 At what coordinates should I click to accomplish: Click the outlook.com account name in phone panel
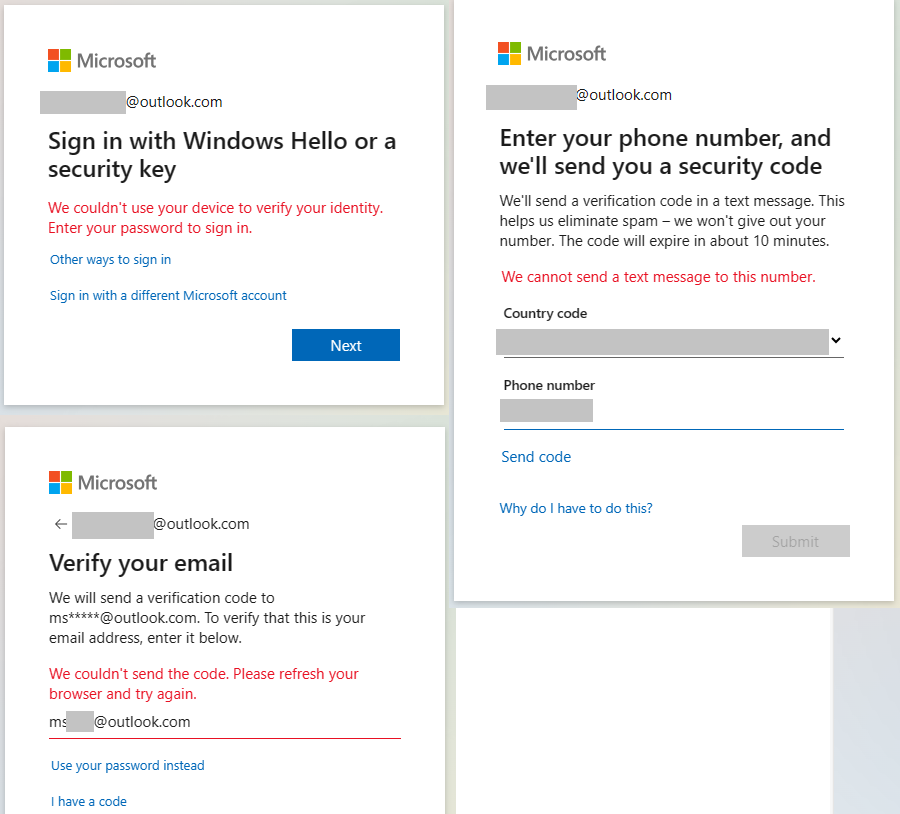[x=579, y=95]
